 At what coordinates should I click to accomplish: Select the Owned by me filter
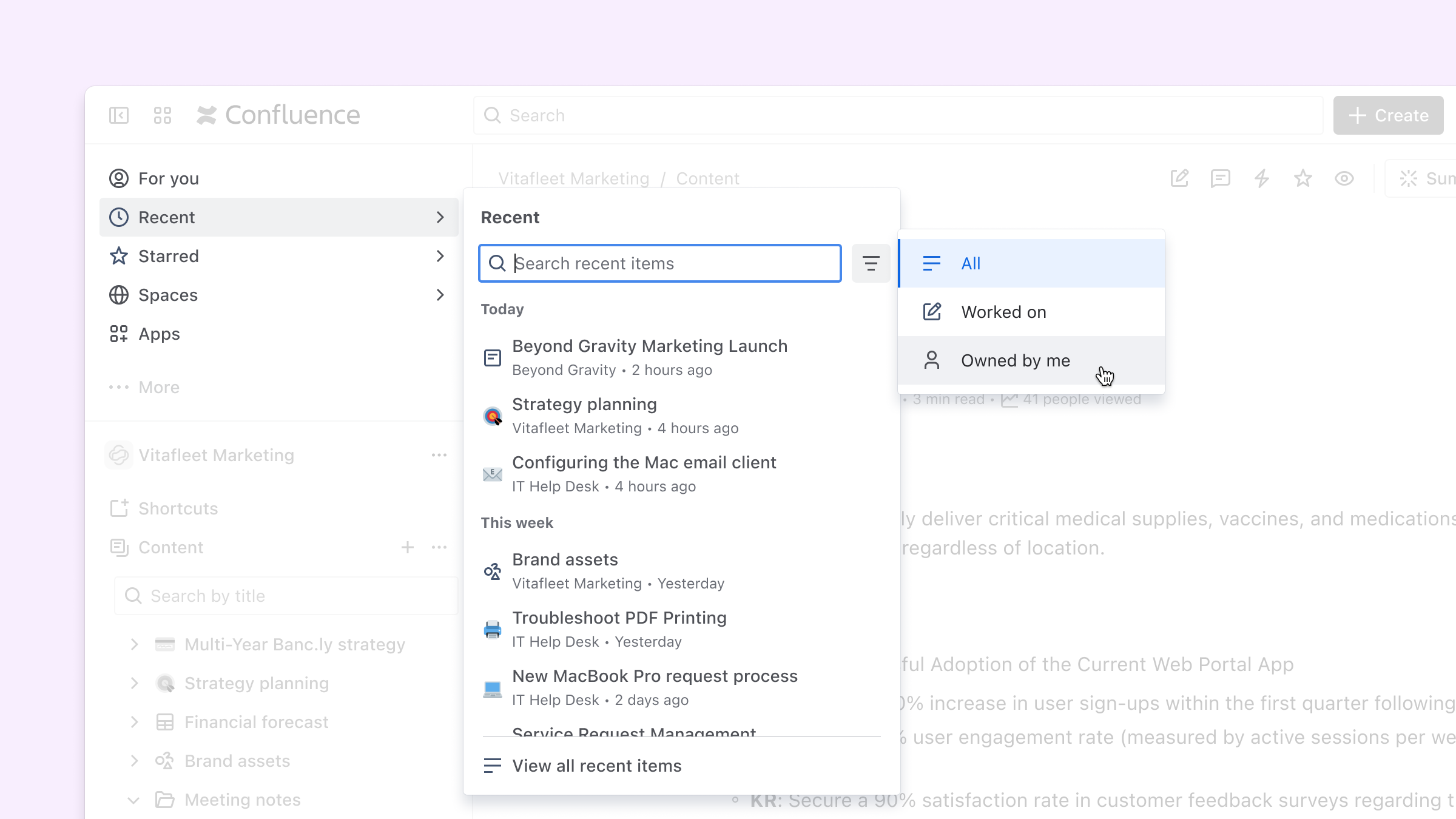click(x=1031, y=360)
